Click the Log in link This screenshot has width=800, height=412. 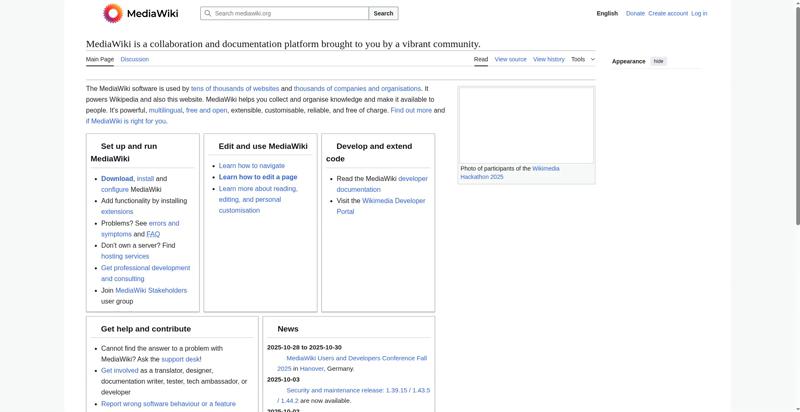[x=699, y=13]
